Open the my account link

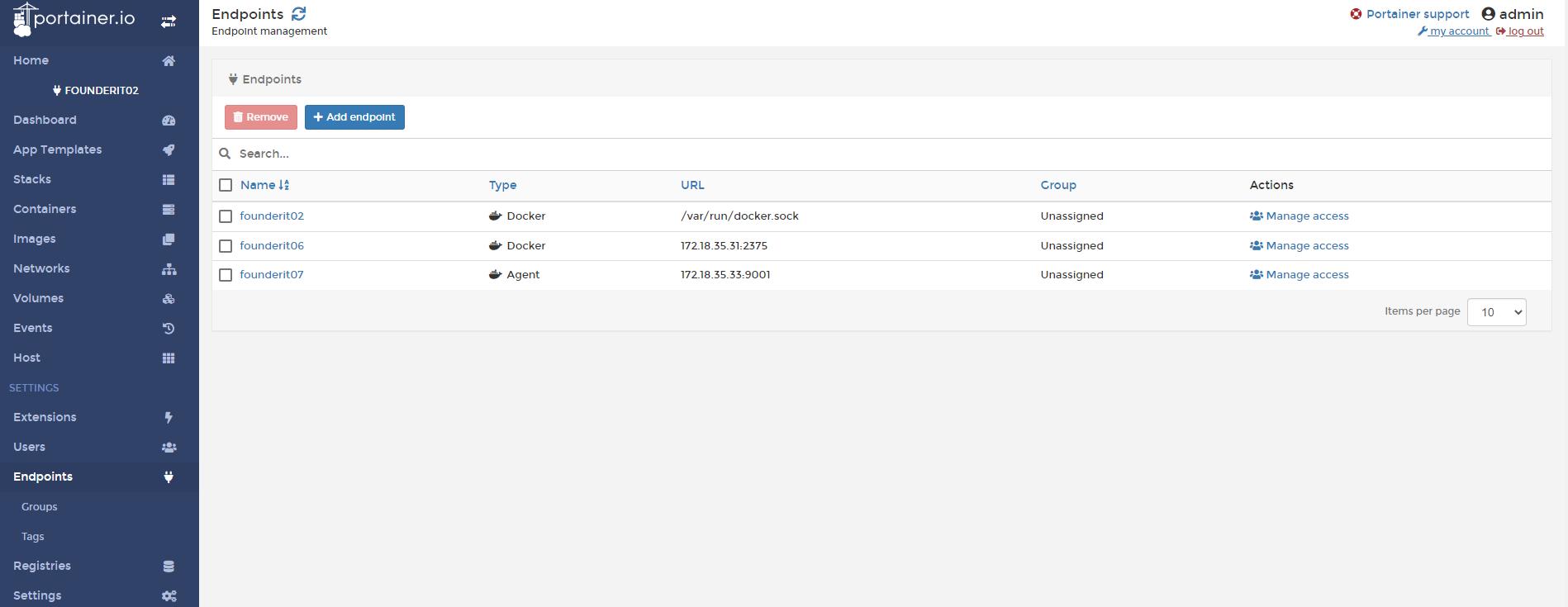click(1454, 31)
